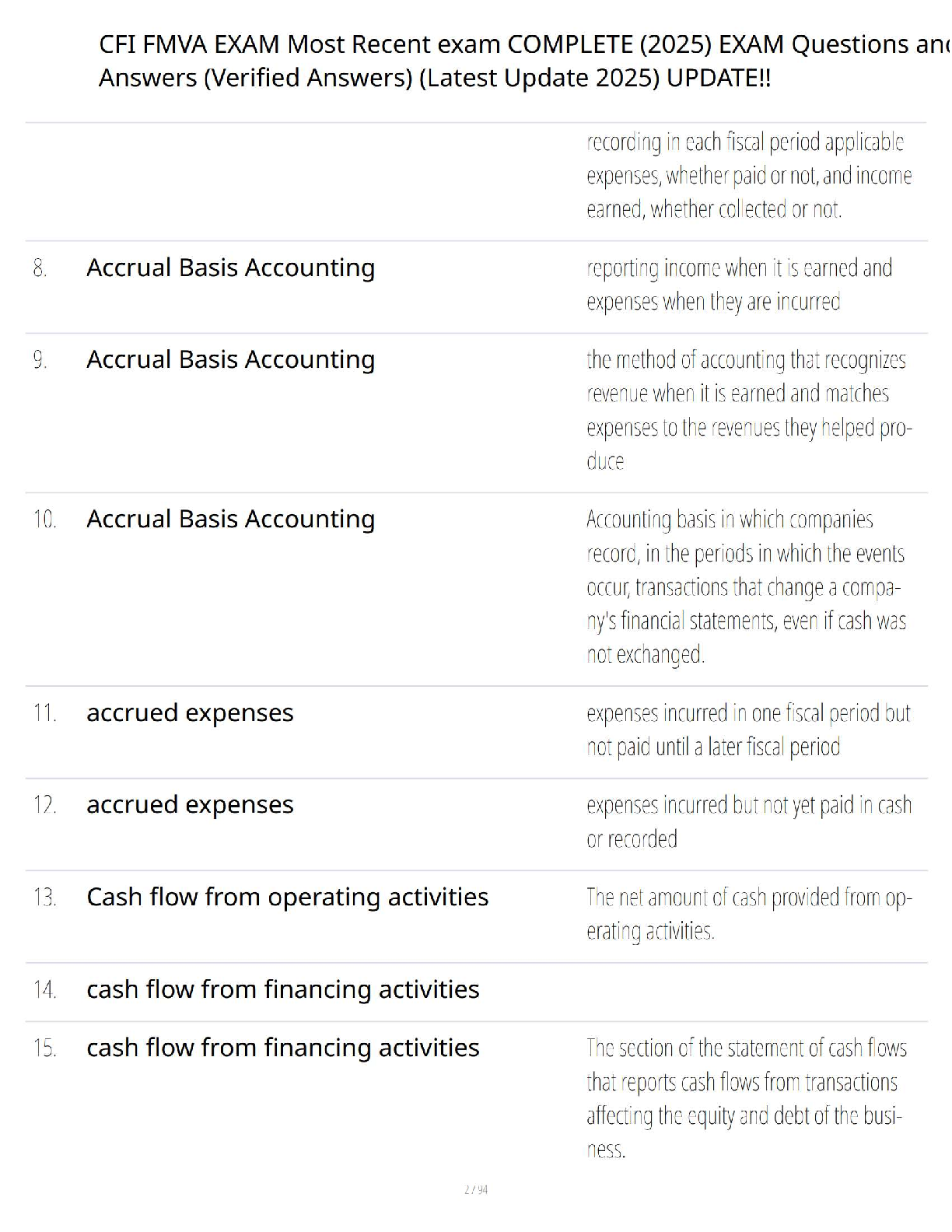This screenshot has width=952, height=1232.
Task: Select definition "expenses incurred but not yet paid"
Action: 748,821
